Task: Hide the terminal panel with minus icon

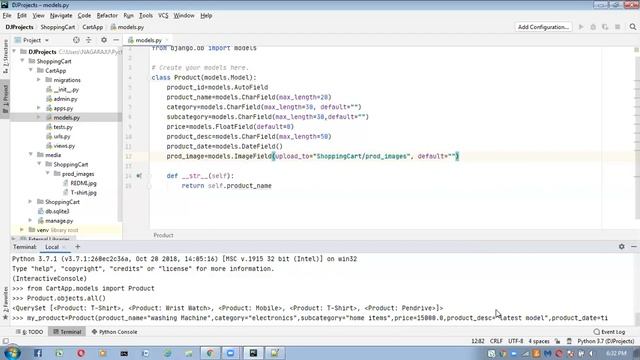Action: (x=633, y=247)
